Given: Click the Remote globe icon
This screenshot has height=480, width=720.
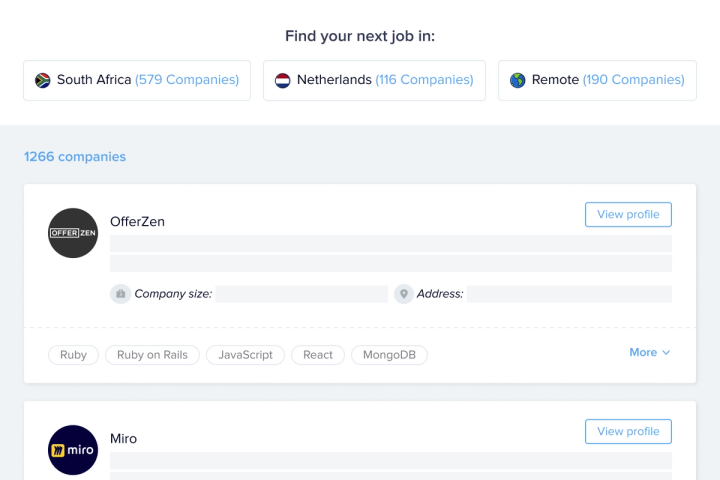Looking at the screenshot, I should point(518,80).
